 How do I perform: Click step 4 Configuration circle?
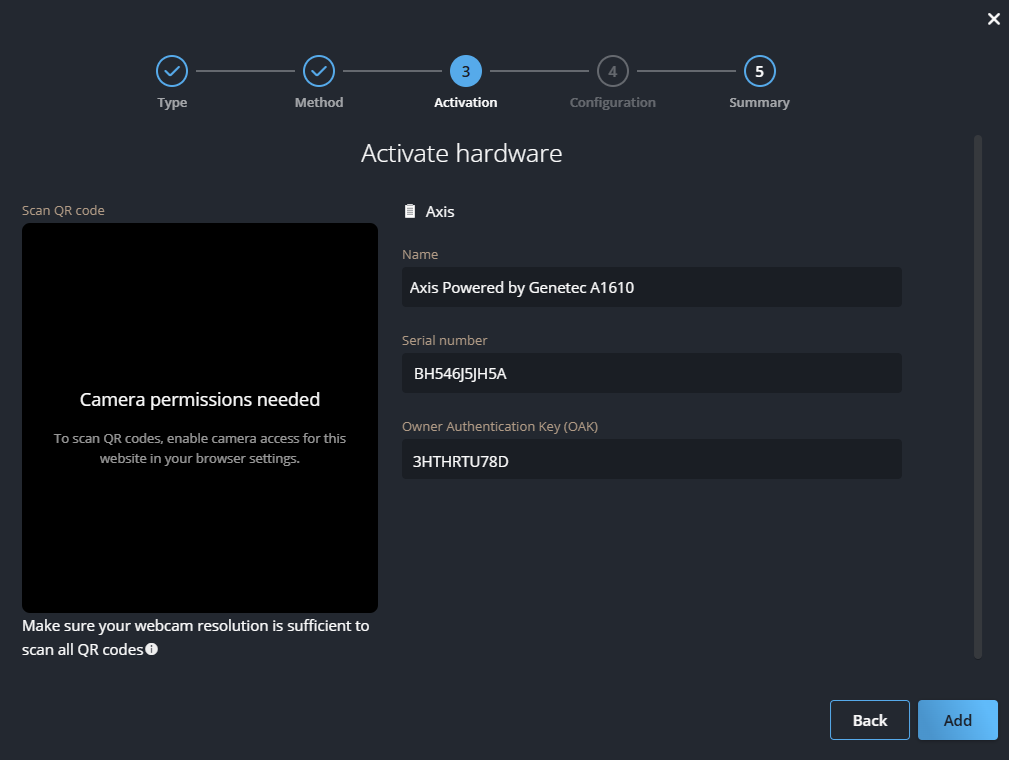pyautogui.click(x=613, y=71)
